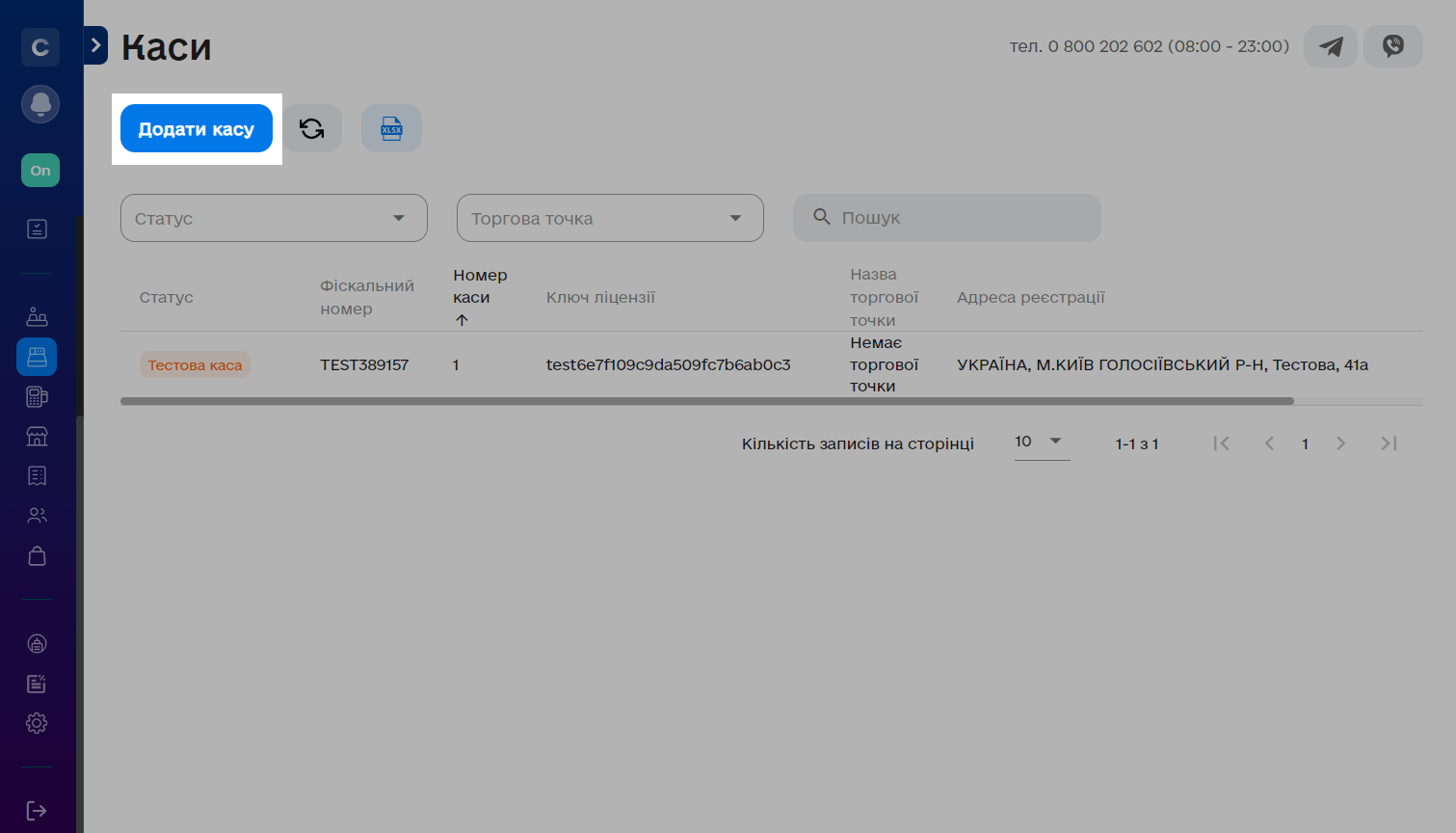Open the Telegram support chat
The image size is (1456, 833).
pyautogui.click(x=1331, y=46)
